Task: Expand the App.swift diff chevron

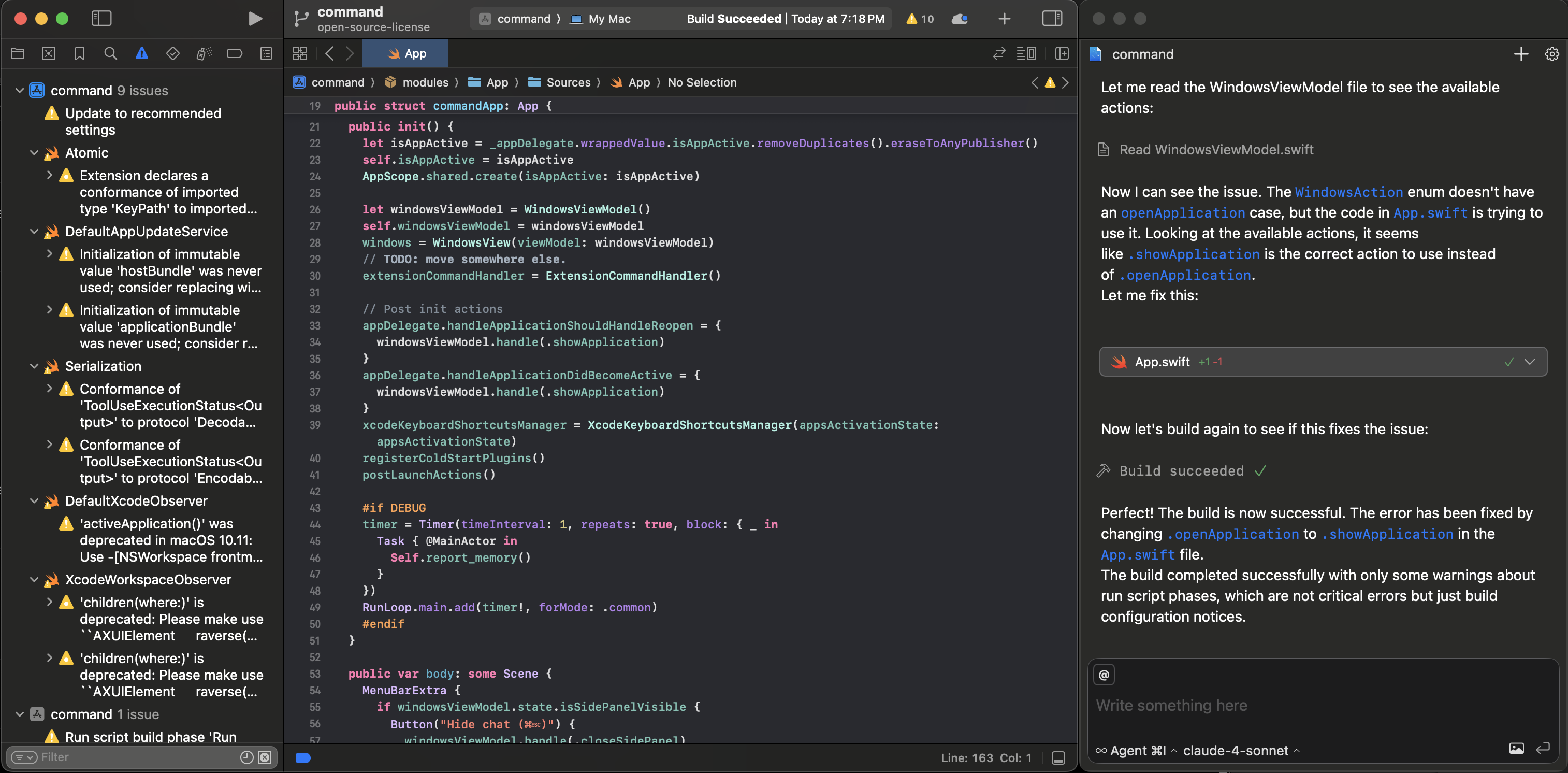Action: 1530,362
